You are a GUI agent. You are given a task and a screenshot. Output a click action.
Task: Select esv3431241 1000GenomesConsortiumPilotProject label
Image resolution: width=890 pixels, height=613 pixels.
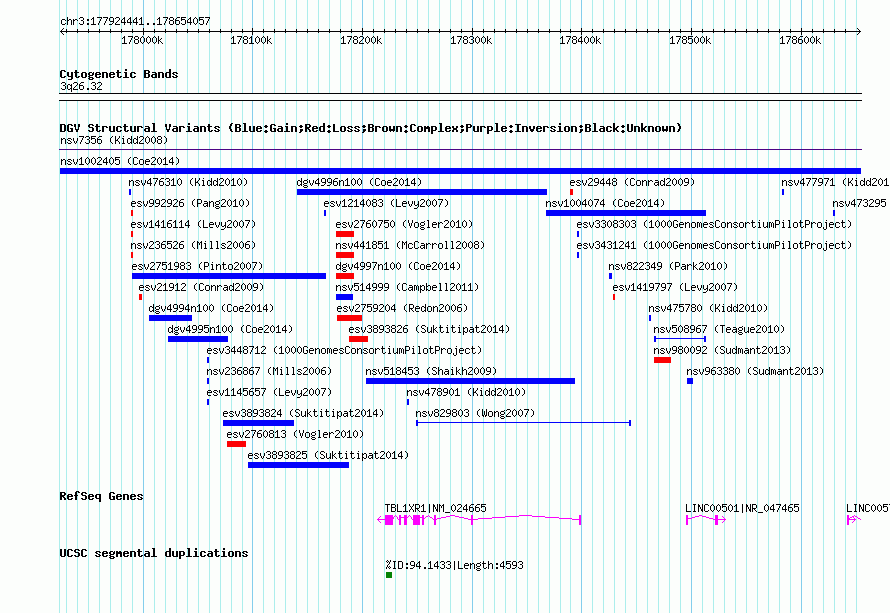714,245
